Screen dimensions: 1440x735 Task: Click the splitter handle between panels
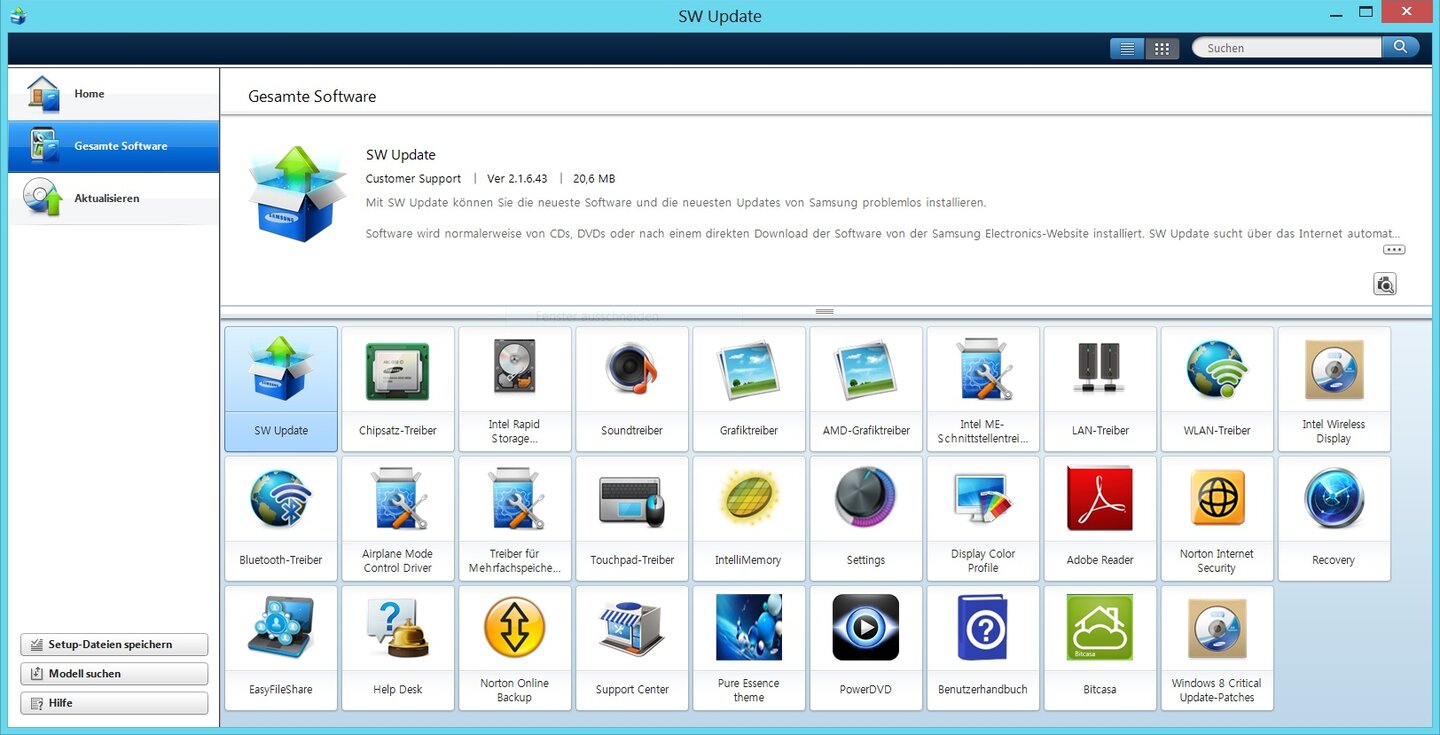pos(825,312)
